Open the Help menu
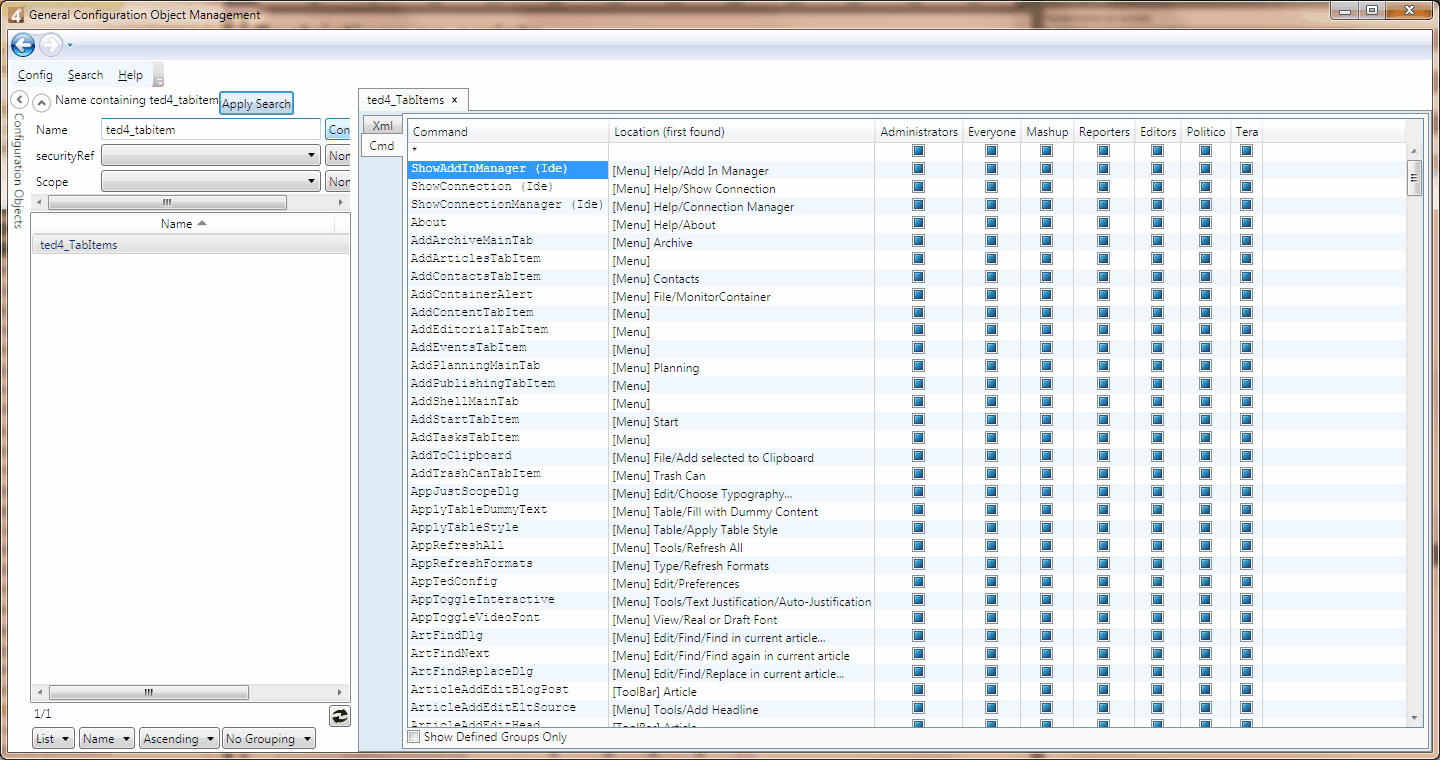Image resolution: width=1440 pixels, height=760 pixels. point(130,75)
